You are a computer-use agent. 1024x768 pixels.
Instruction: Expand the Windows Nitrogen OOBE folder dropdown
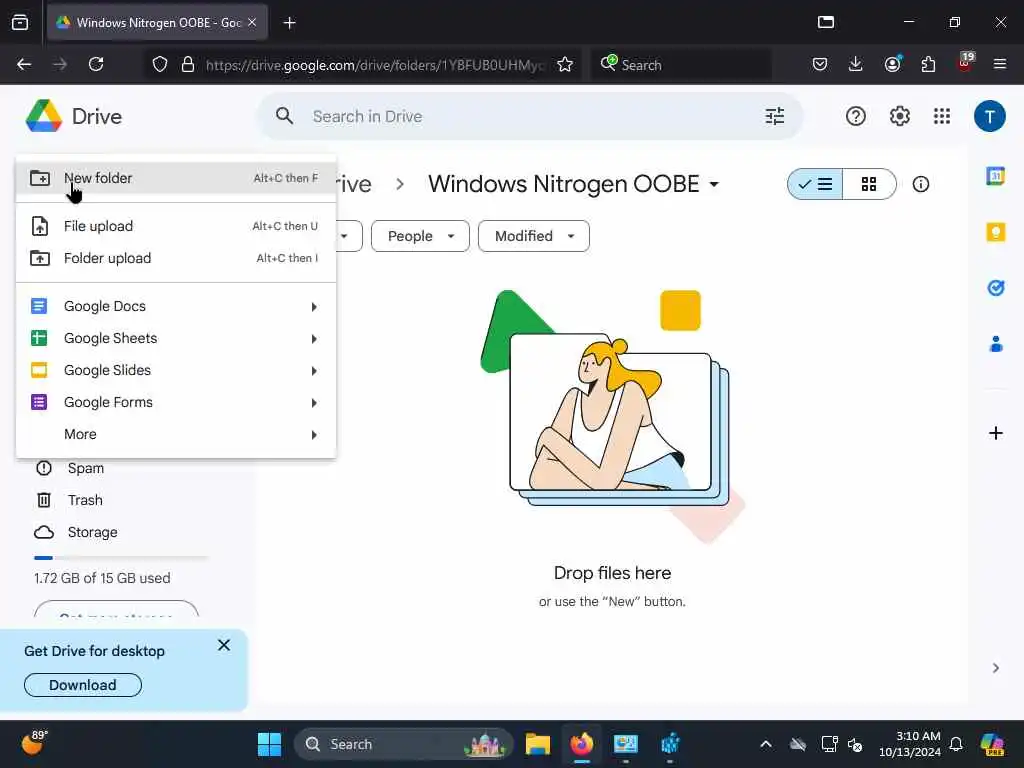coord(714,184)
